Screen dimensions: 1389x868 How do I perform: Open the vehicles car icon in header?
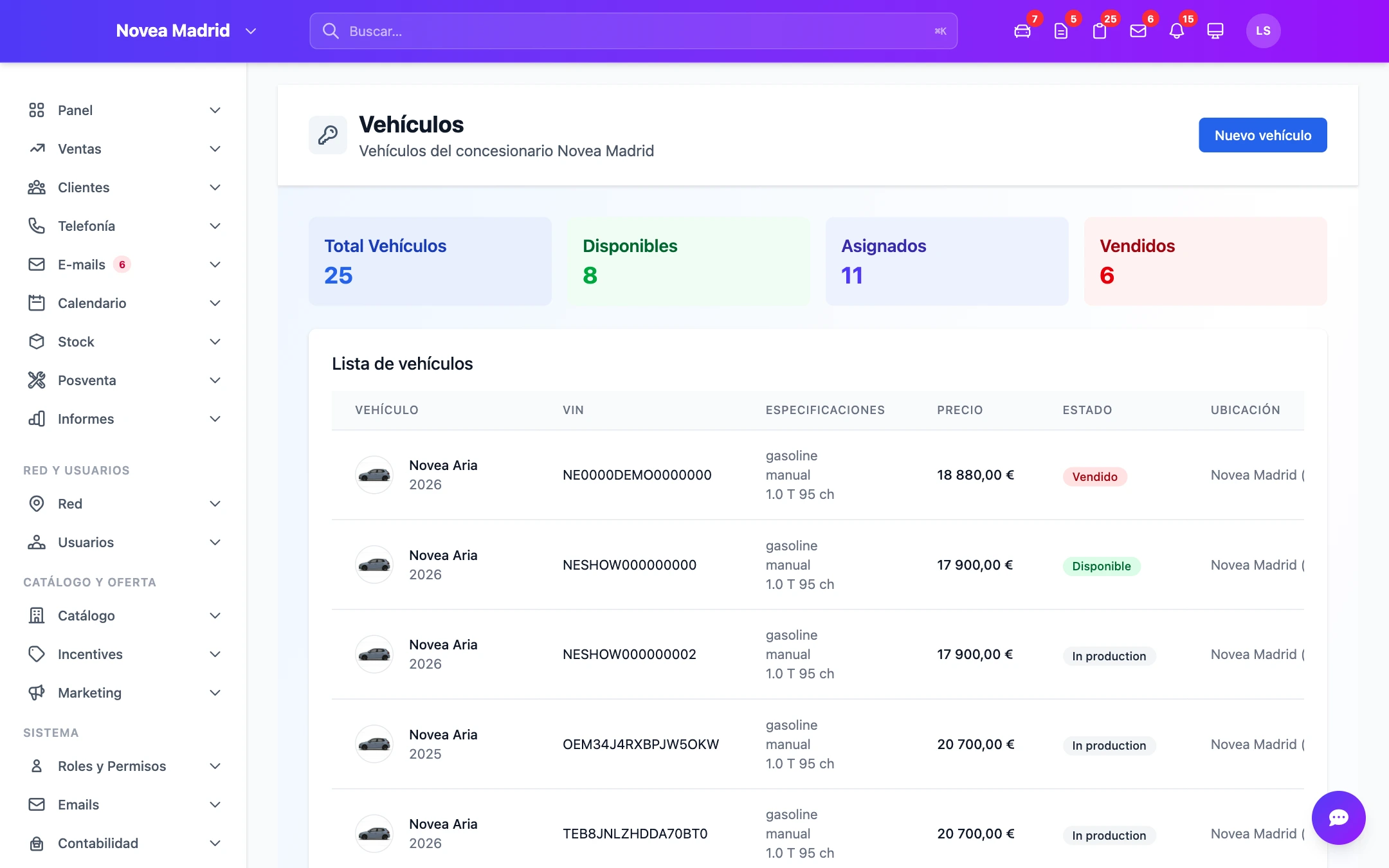(1022, 31)
